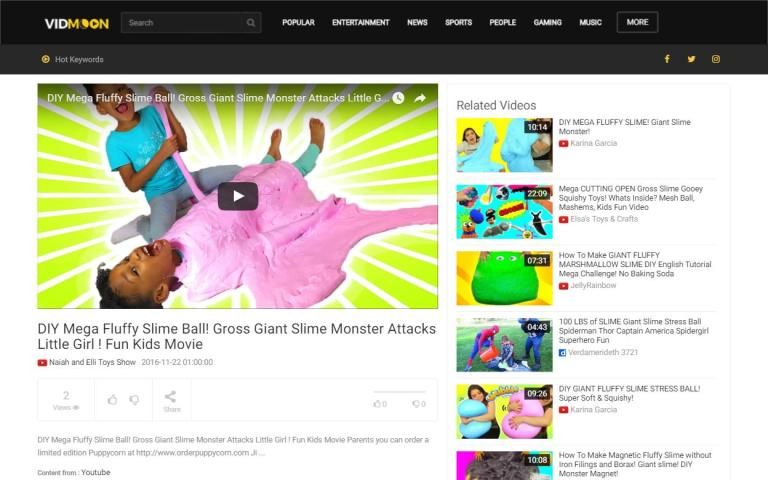Click the Share icon below video

pos(171,400)
